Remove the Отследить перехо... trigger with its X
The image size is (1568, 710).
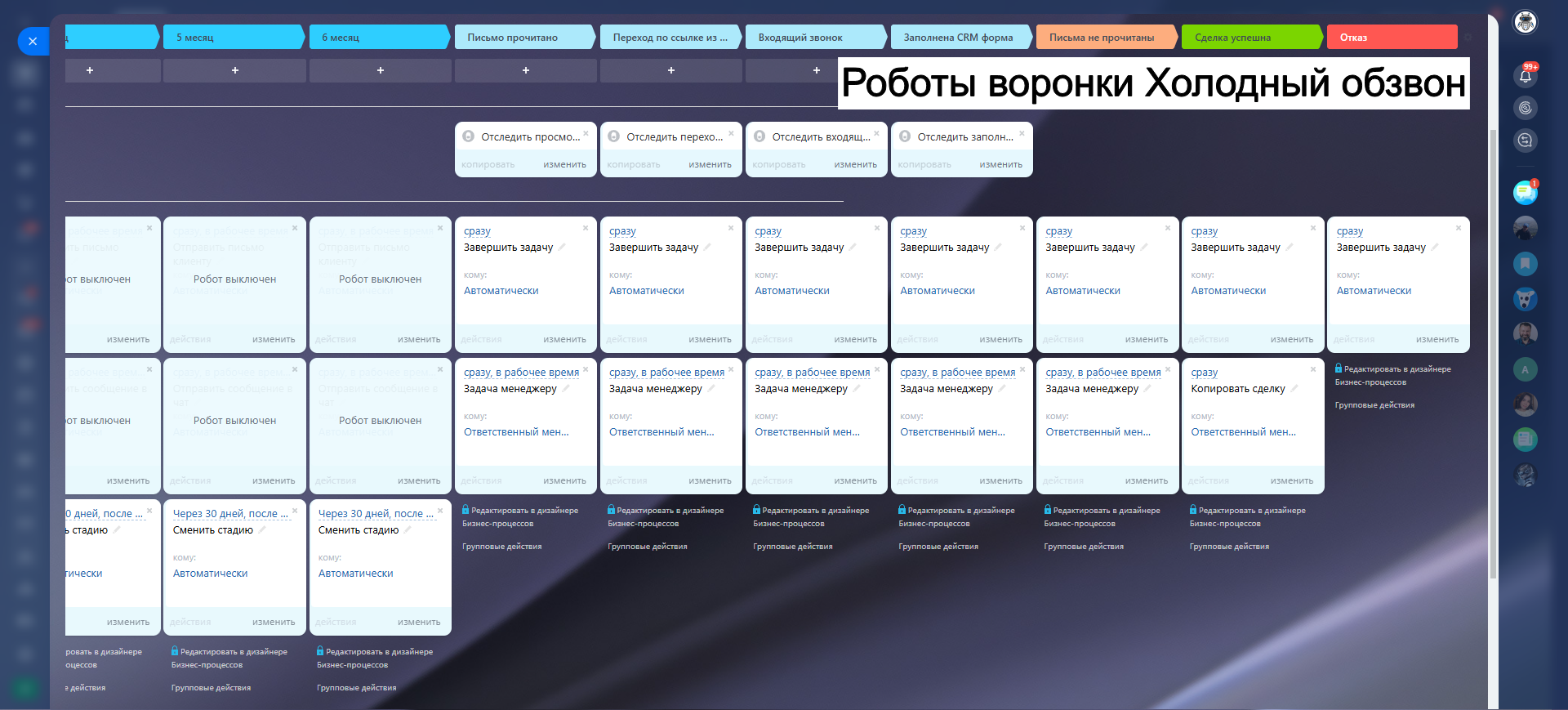[731, 133]
